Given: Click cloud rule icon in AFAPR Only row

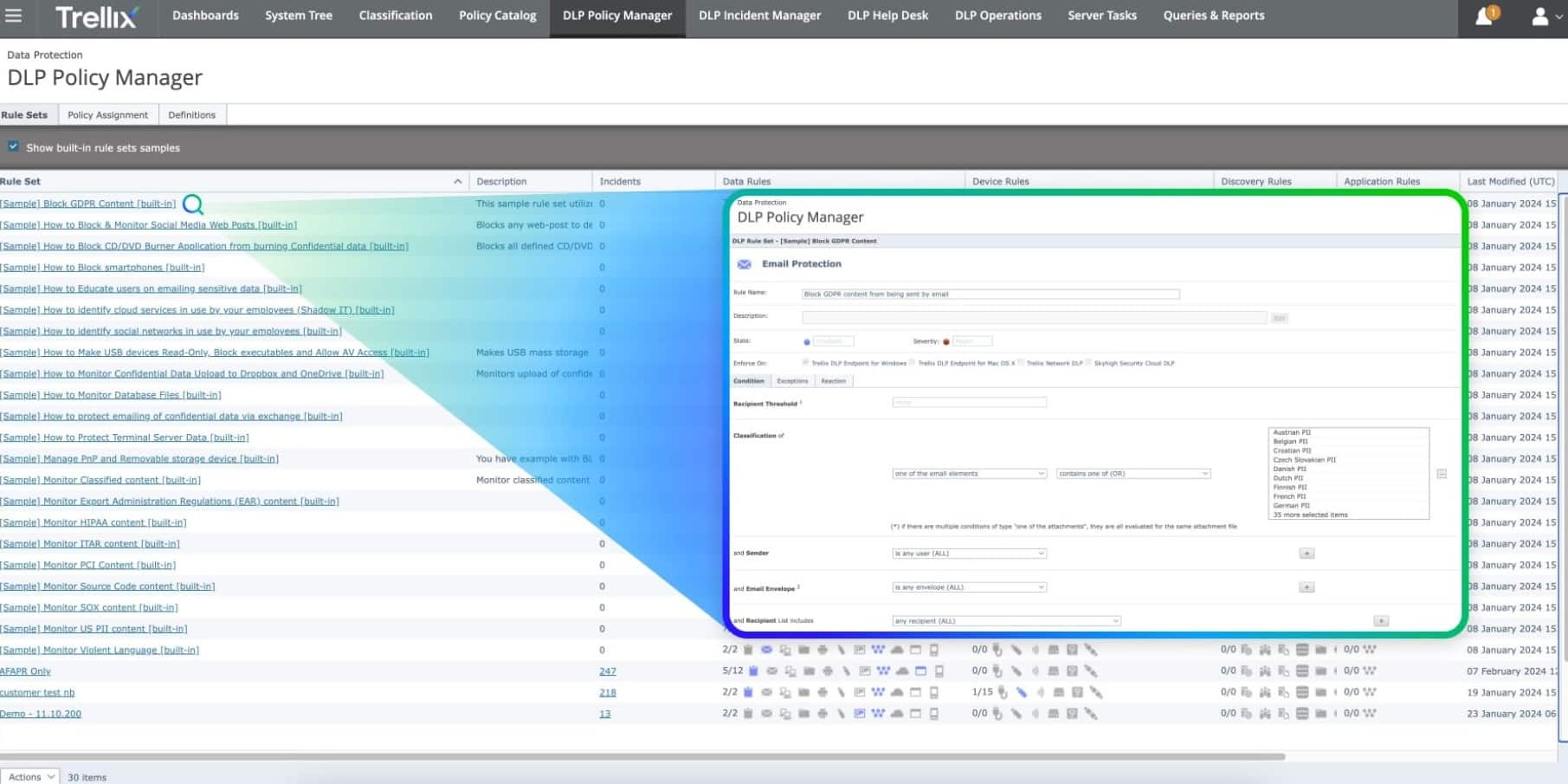Looking at the screenshot, I should click(902, 671).
